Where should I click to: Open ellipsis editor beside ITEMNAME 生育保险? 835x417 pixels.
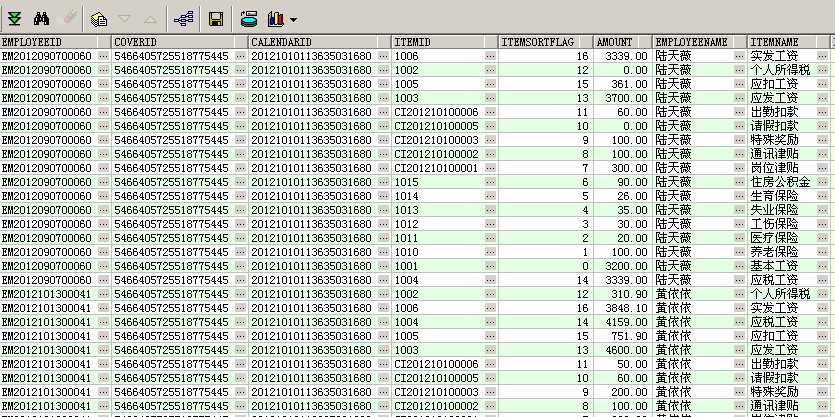822,196
